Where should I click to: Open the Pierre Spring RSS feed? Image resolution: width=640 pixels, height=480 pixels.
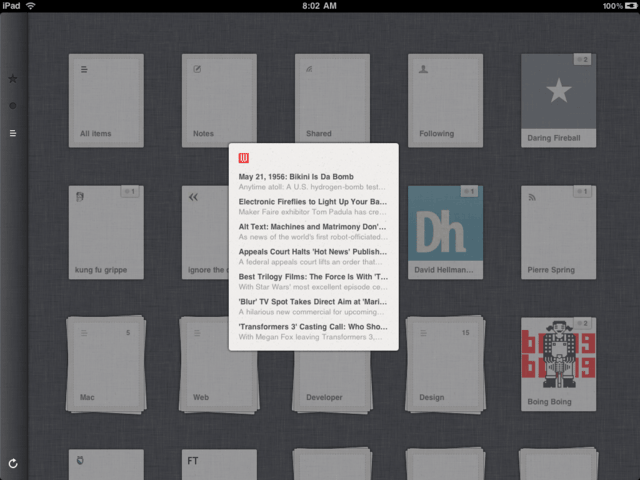[558, 232]
